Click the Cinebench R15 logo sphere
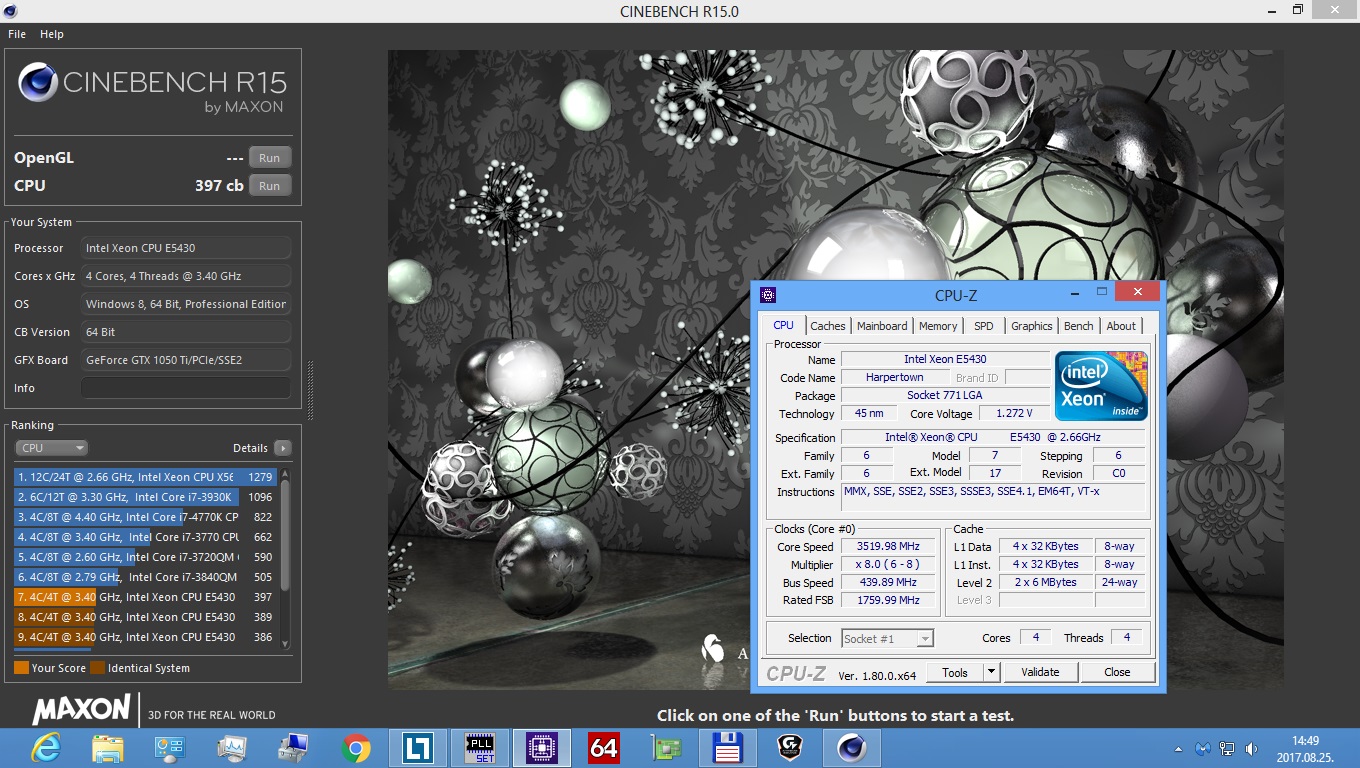Viewport: 1360px width, 768px height. (x=37, y=82)
